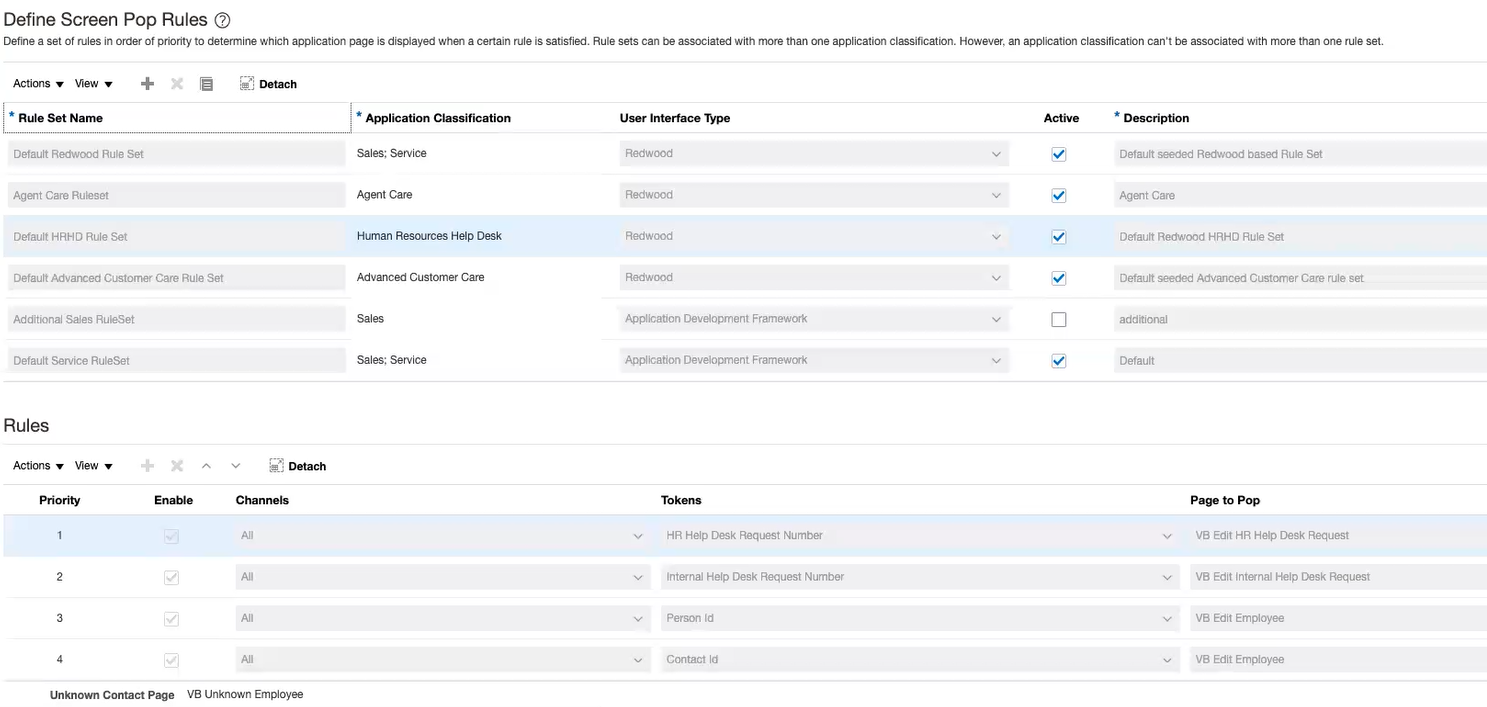Click Description field containing 'additional'
Image resolution: width=1487 pixels, height=707 pixels.
click(1298, 320)
